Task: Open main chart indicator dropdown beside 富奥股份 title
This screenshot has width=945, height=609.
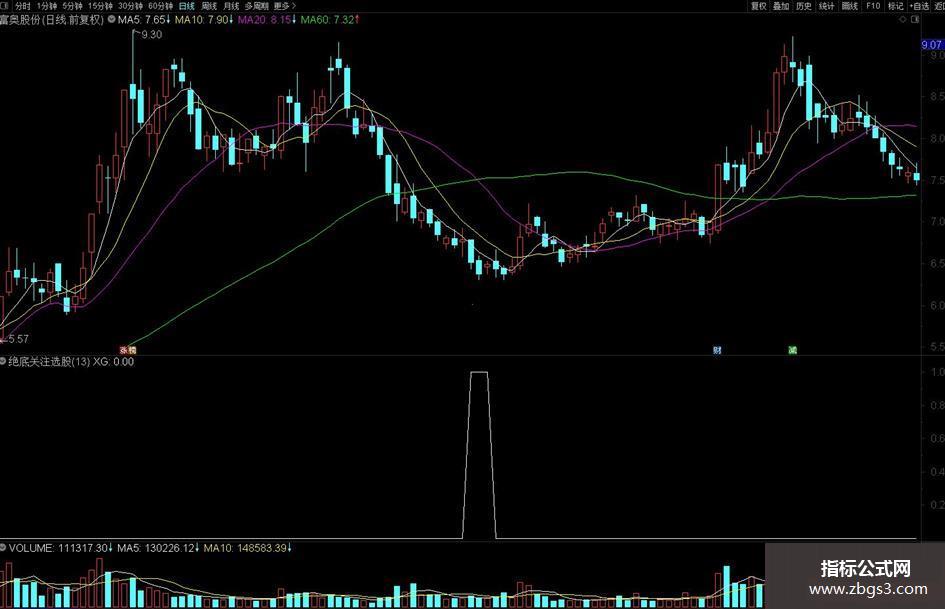Action: click(x=111, y=19)
